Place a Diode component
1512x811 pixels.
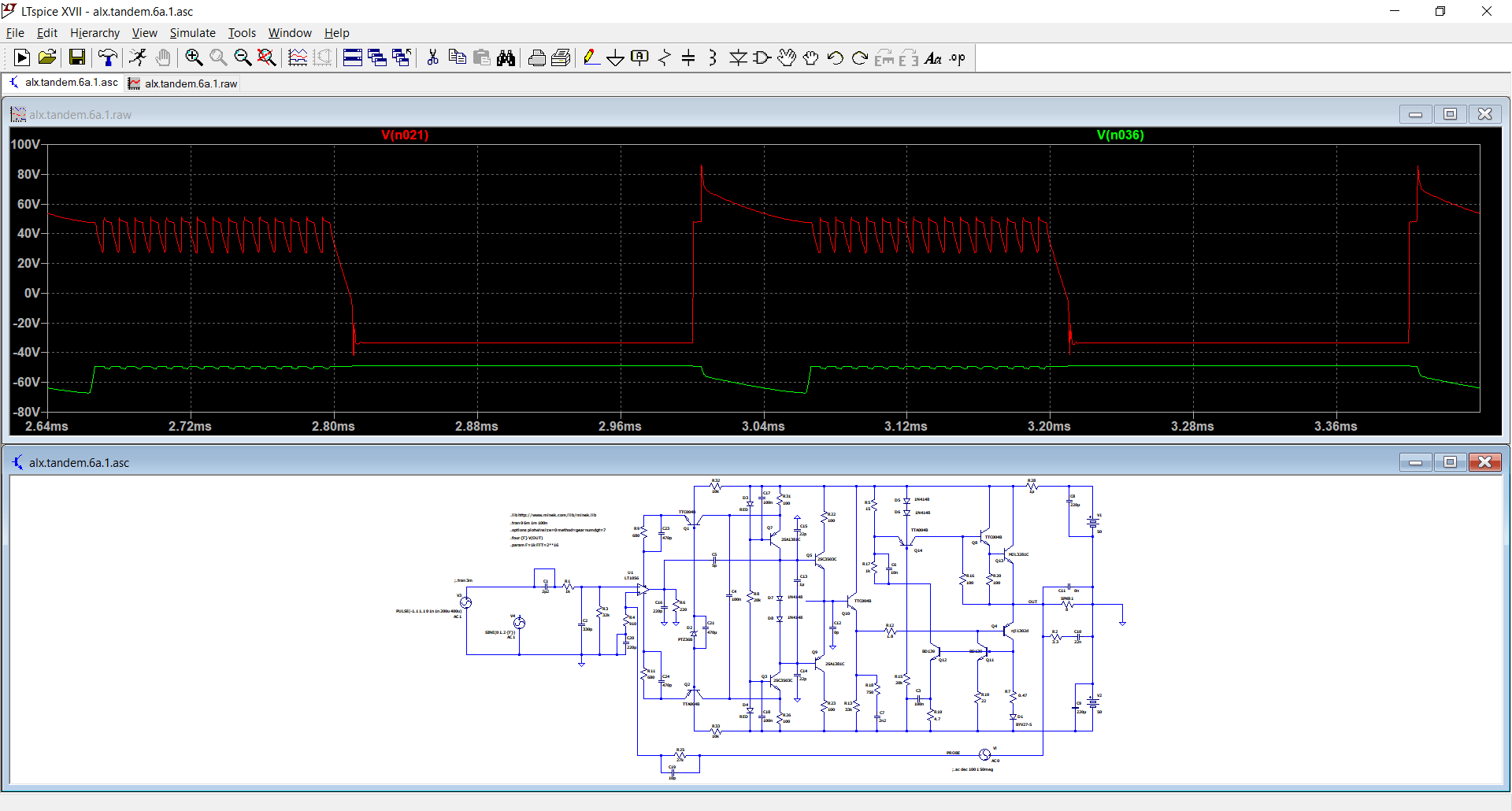[738, 57]
